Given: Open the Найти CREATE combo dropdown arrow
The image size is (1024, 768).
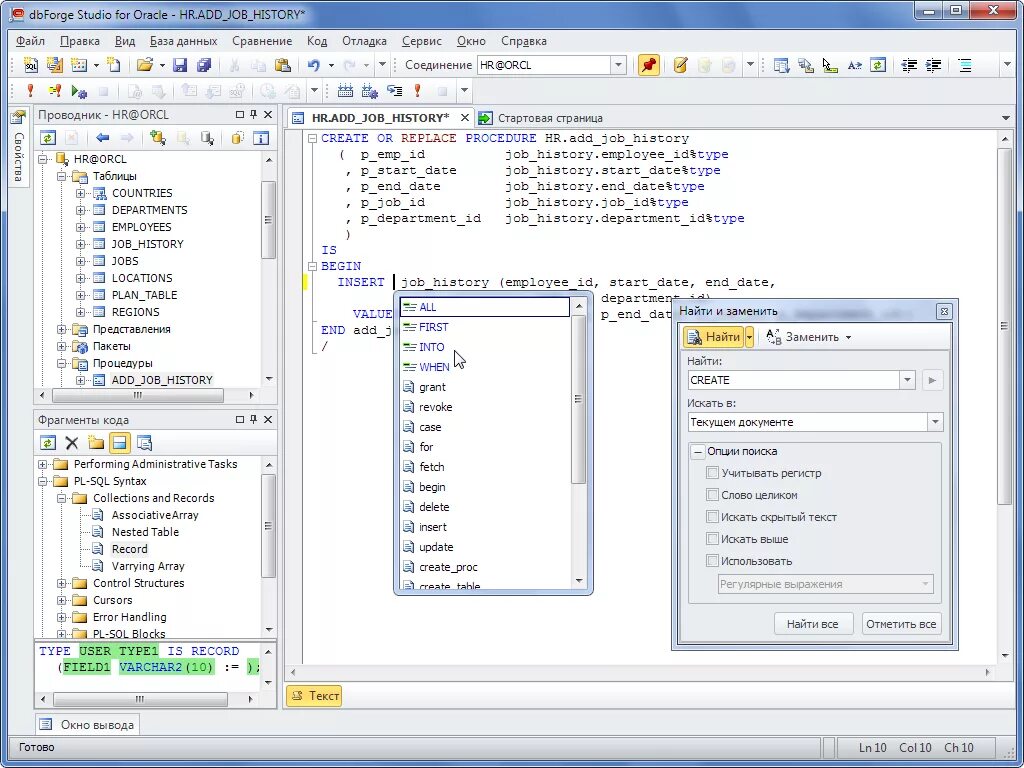Looking at the screenshot, I should (x=907, y=380).
